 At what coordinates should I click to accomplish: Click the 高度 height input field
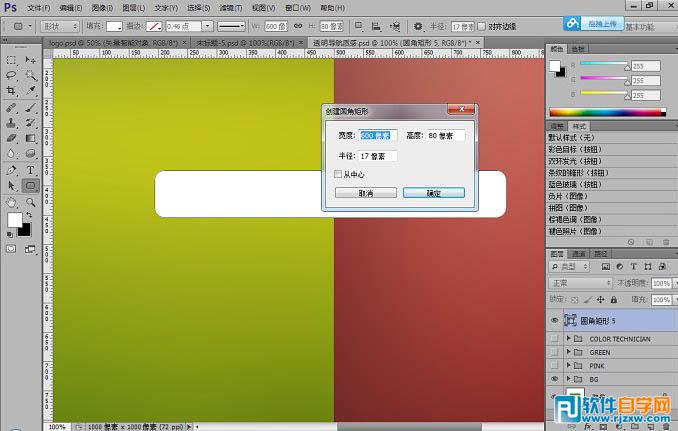pyautogui.click(x=445, y=134)
